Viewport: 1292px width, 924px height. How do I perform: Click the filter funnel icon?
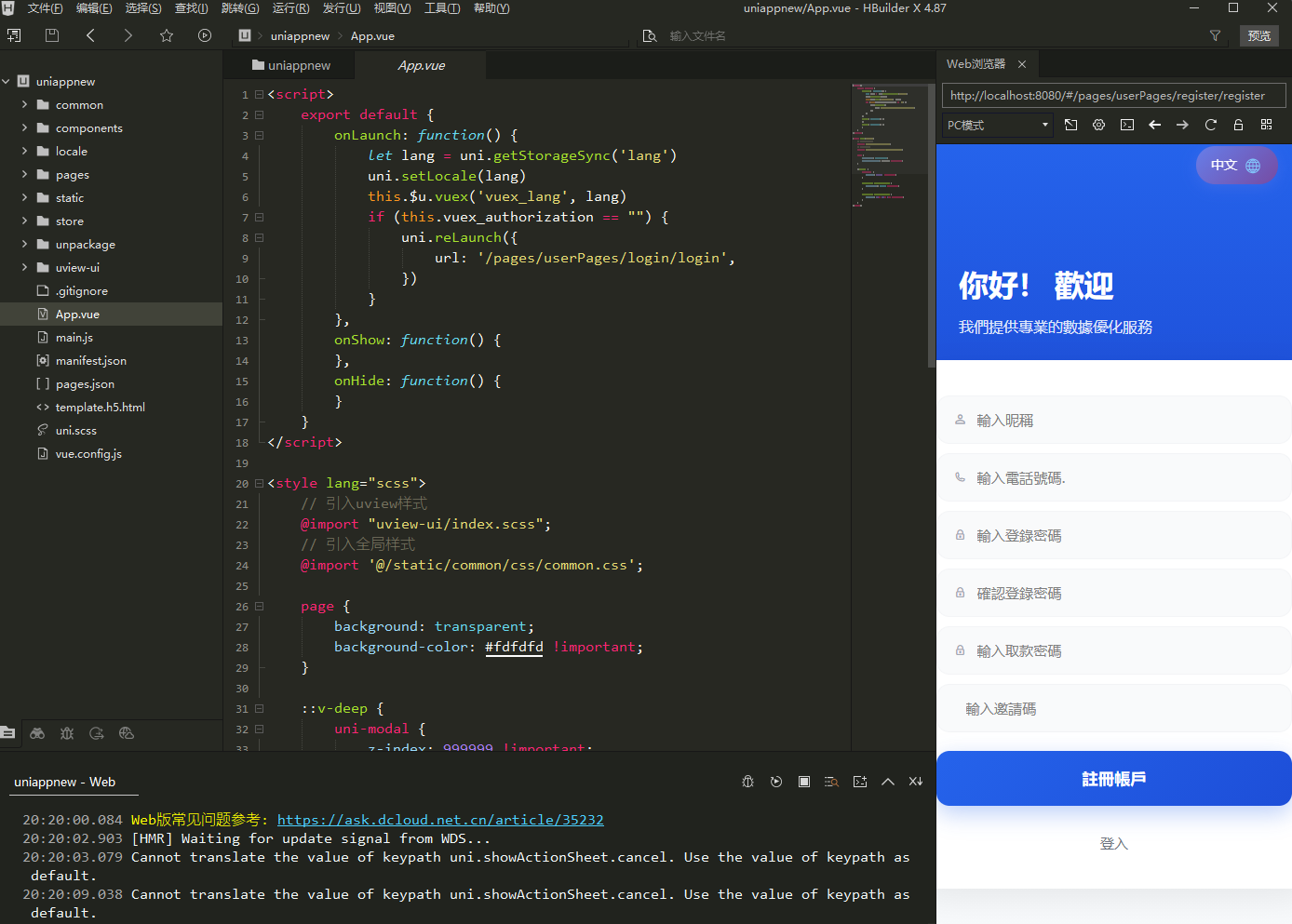1215,35
